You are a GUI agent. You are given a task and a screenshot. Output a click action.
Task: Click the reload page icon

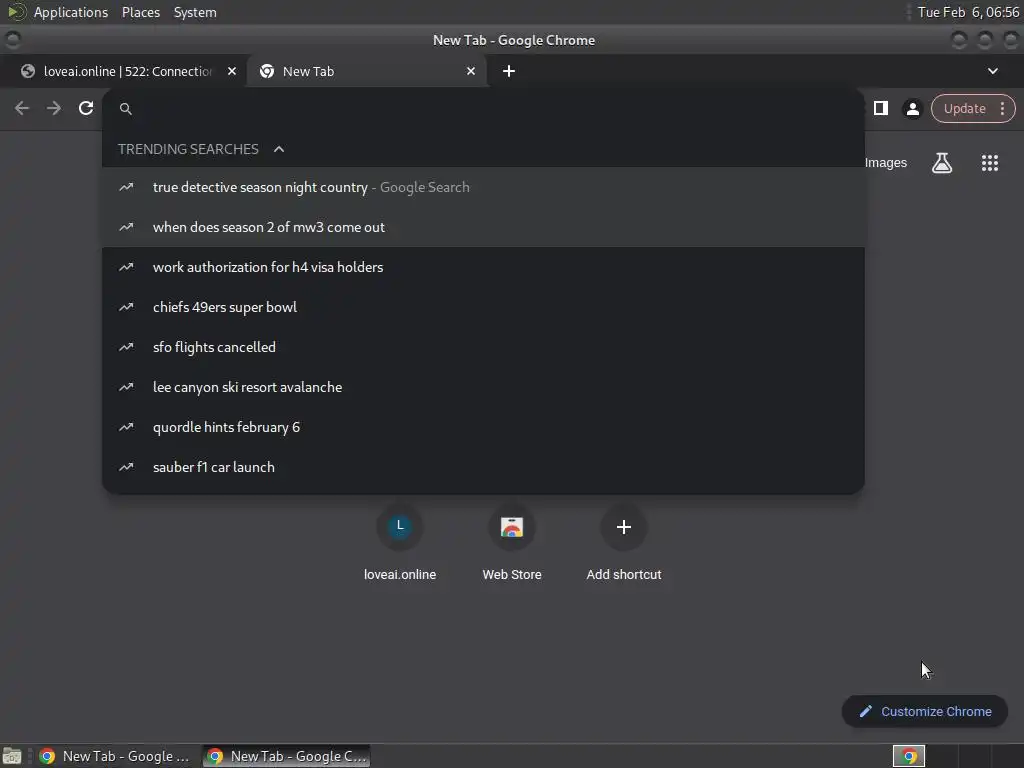tap(86, 108)
